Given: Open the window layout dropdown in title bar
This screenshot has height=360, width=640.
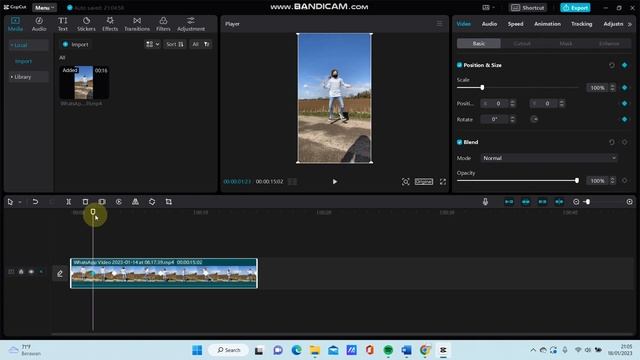Looking at the screenshot, I should tap(489, 7).
